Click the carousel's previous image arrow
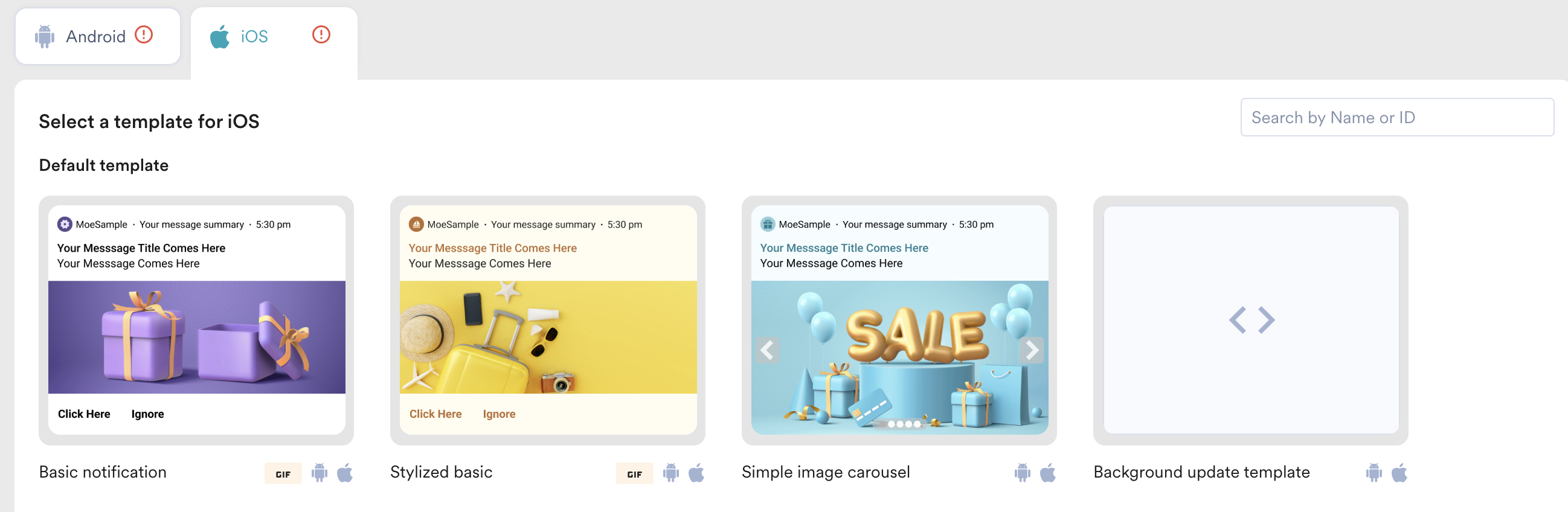 click(x=767, y=350)
